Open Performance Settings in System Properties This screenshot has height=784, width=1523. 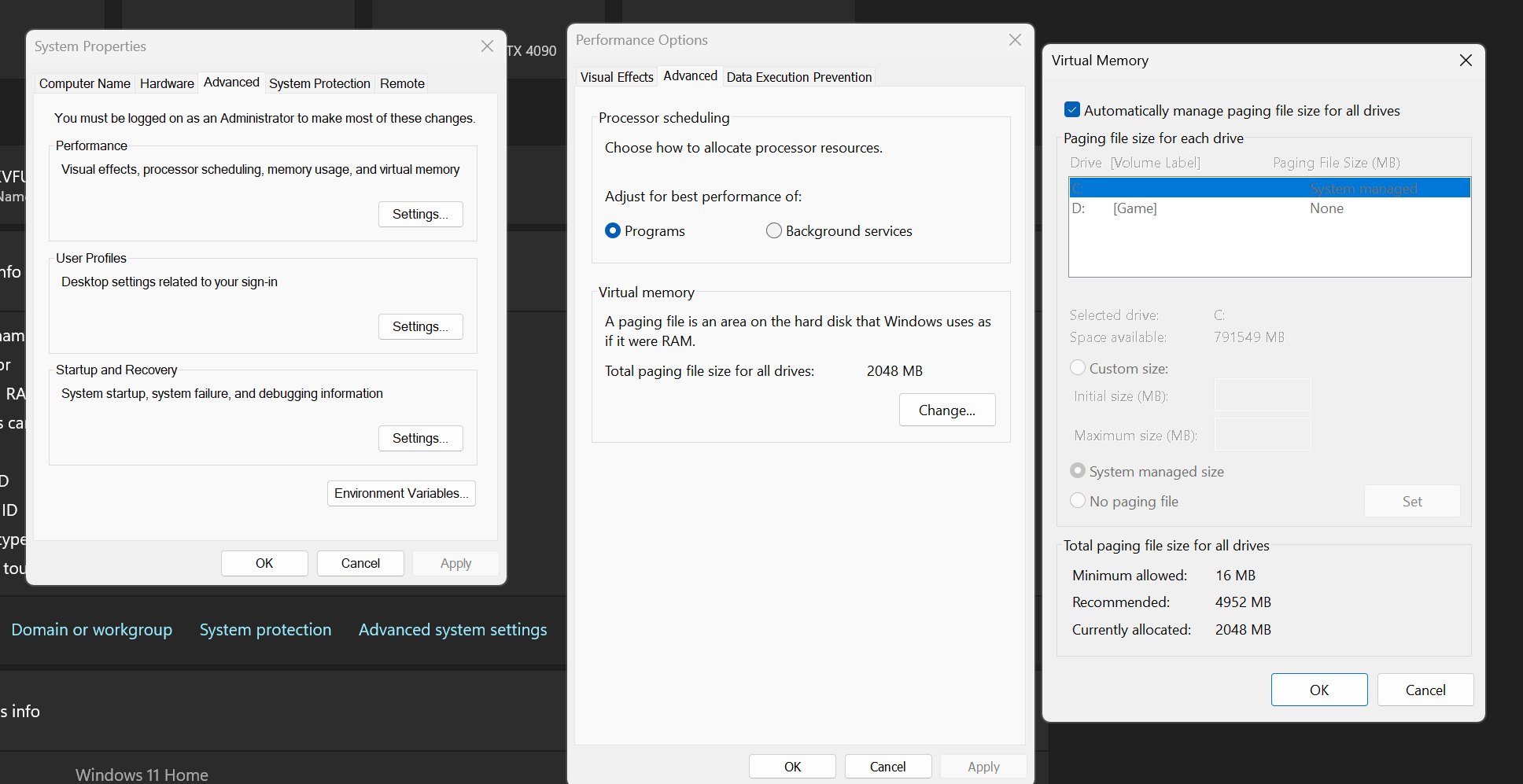point(421,214)
